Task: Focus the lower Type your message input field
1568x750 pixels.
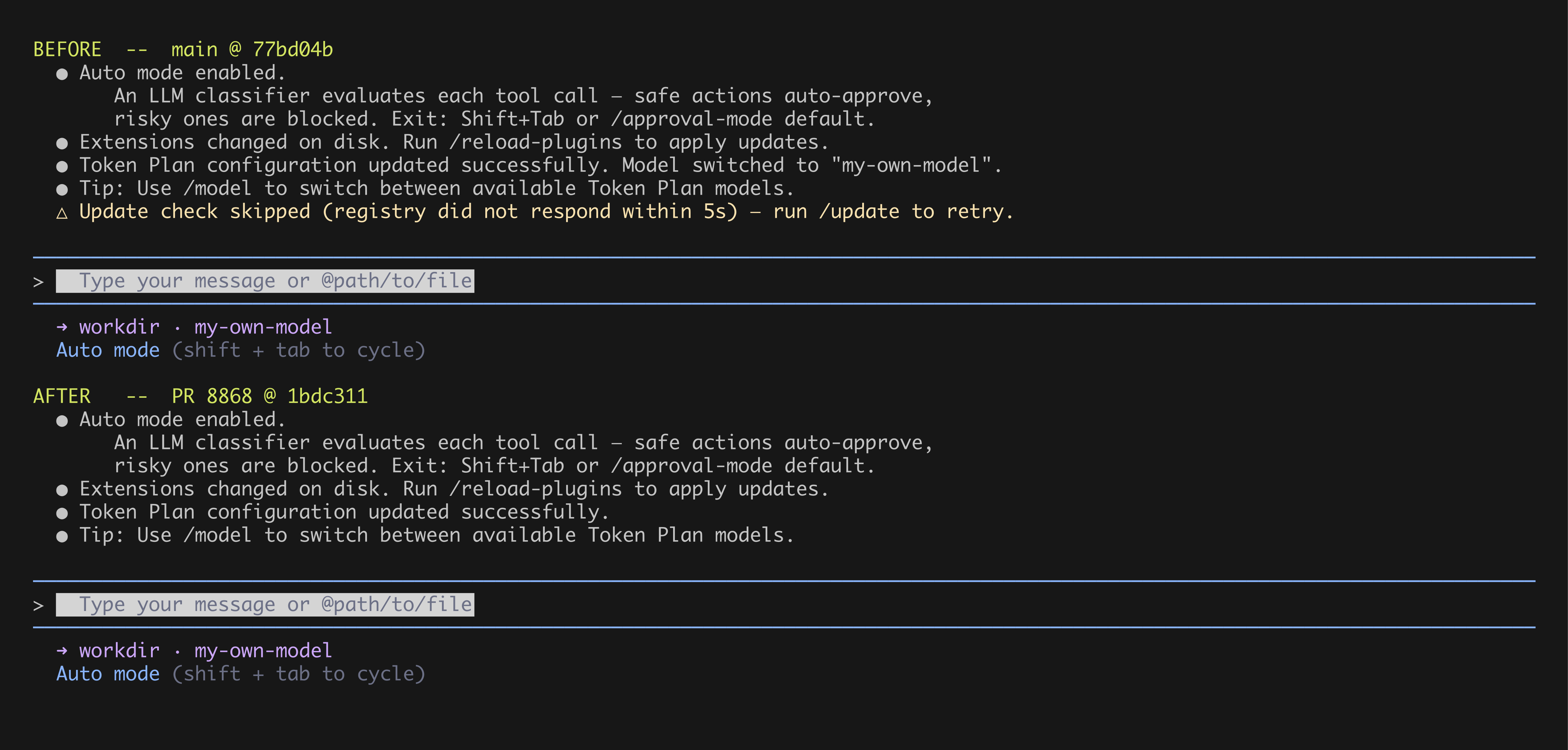Action: coord(265,605)
